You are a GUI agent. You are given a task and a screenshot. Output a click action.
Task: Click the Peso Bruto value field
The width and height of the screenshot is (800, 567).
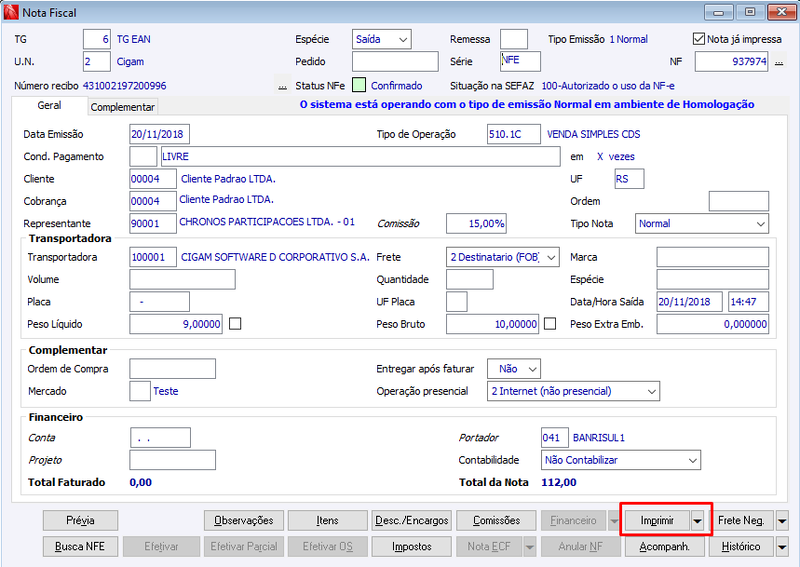point(492,324)
